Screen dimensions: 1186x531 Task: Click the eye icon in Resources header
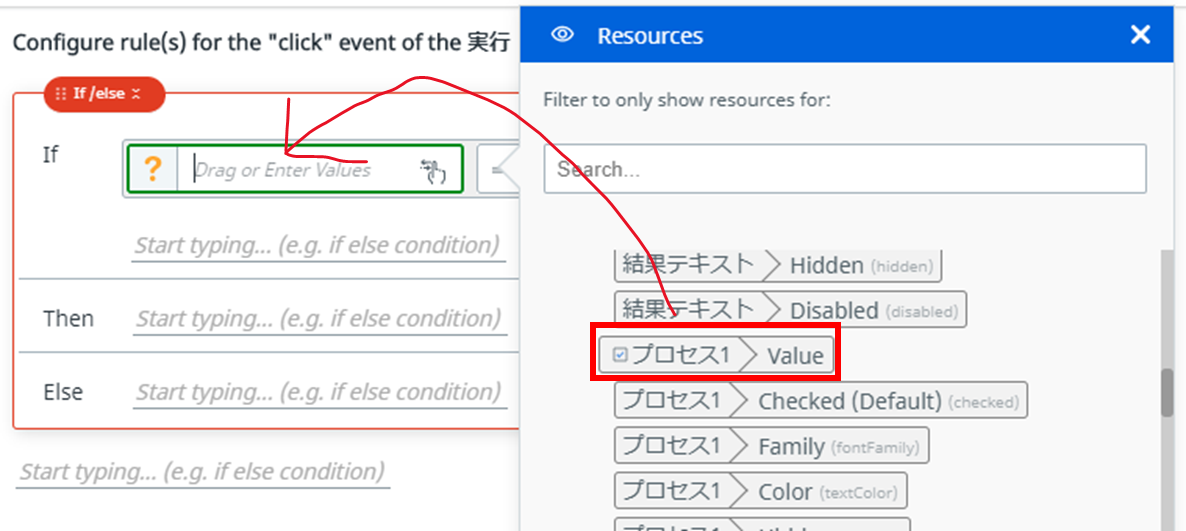point(563,35)
